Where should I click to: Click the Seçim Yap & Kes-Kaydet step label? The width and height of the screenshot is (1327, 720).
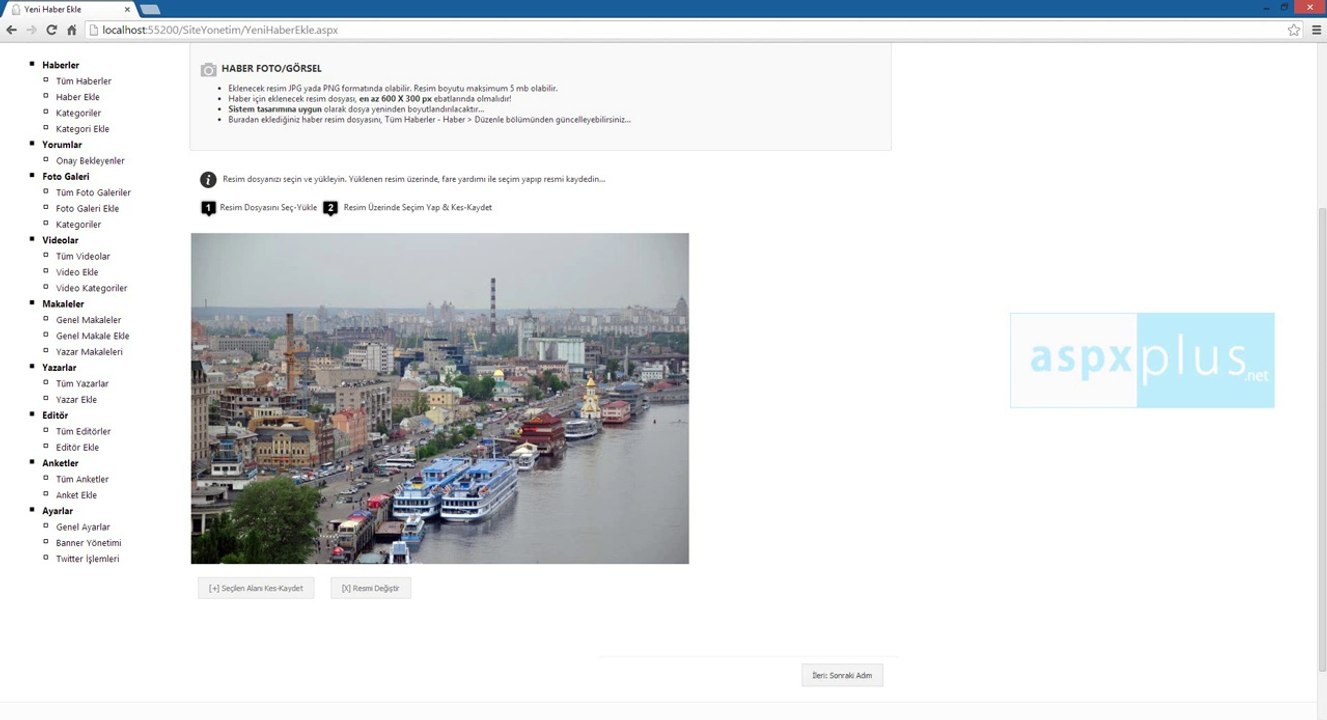(x=418, y=208)
